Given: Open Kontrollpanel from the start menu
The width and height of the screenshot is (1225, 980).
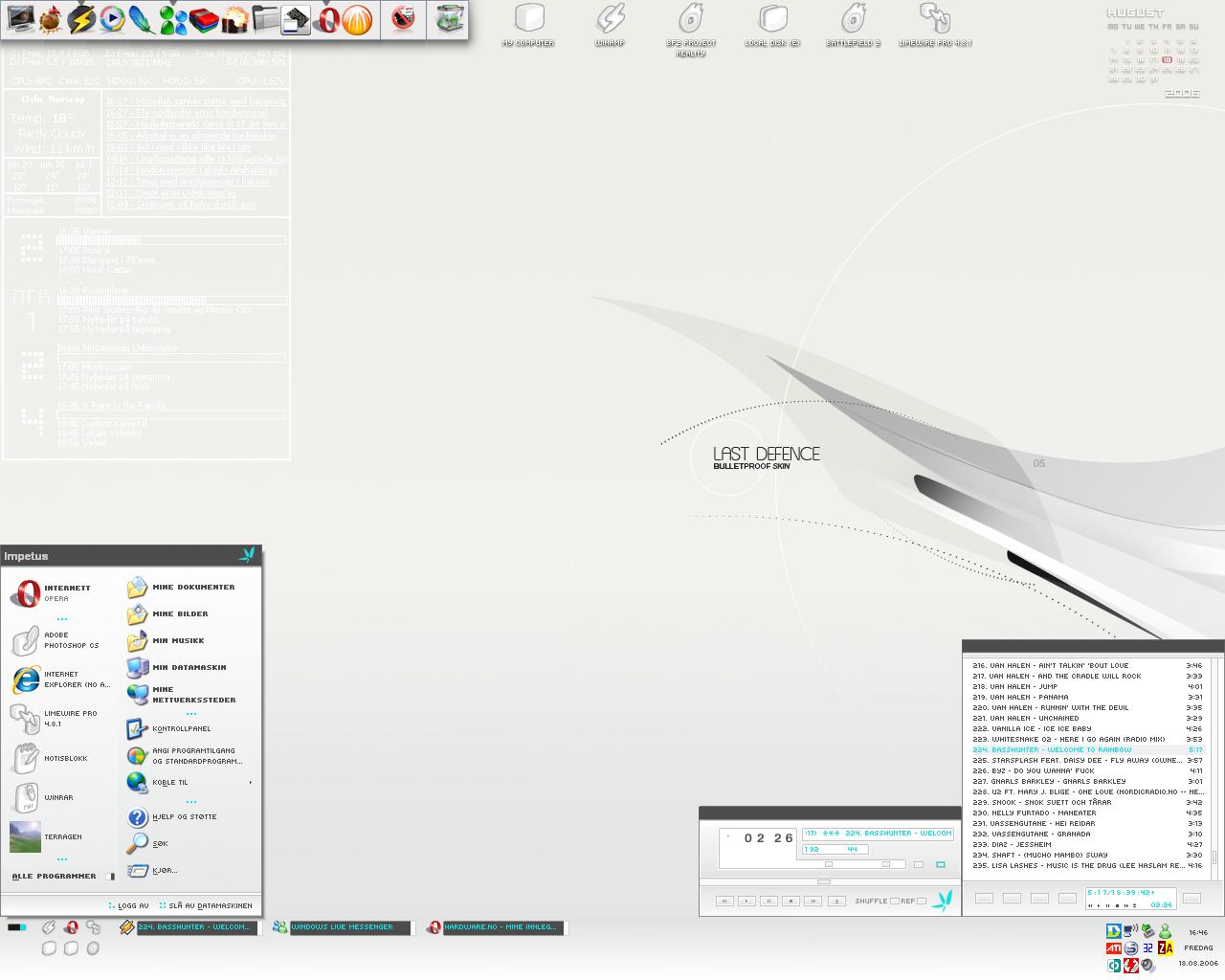Looking at the screenshot, I should 181,728.
